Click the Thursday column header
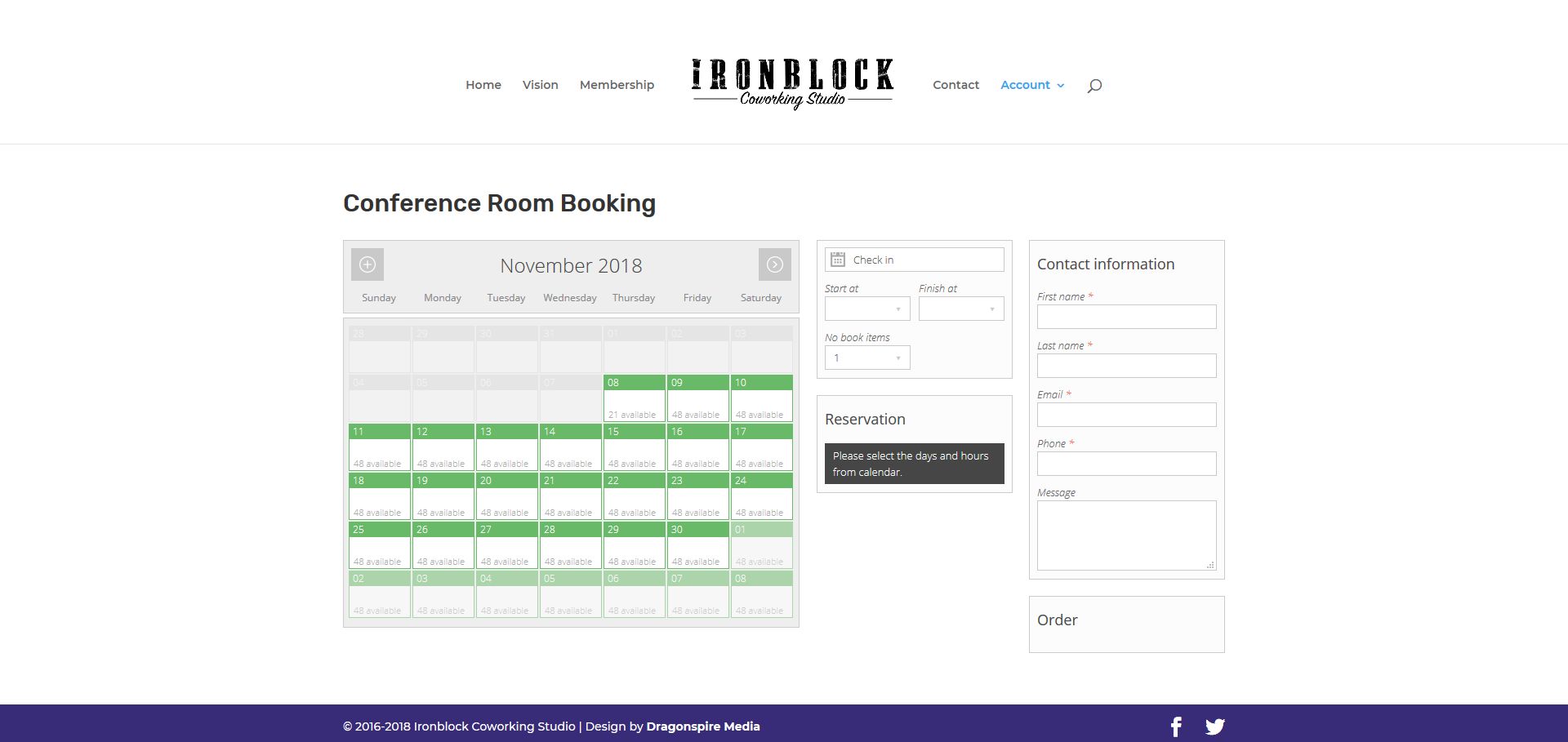This screenshot has height=742, width=1568. pyautogui.click(x=634, y=298)
